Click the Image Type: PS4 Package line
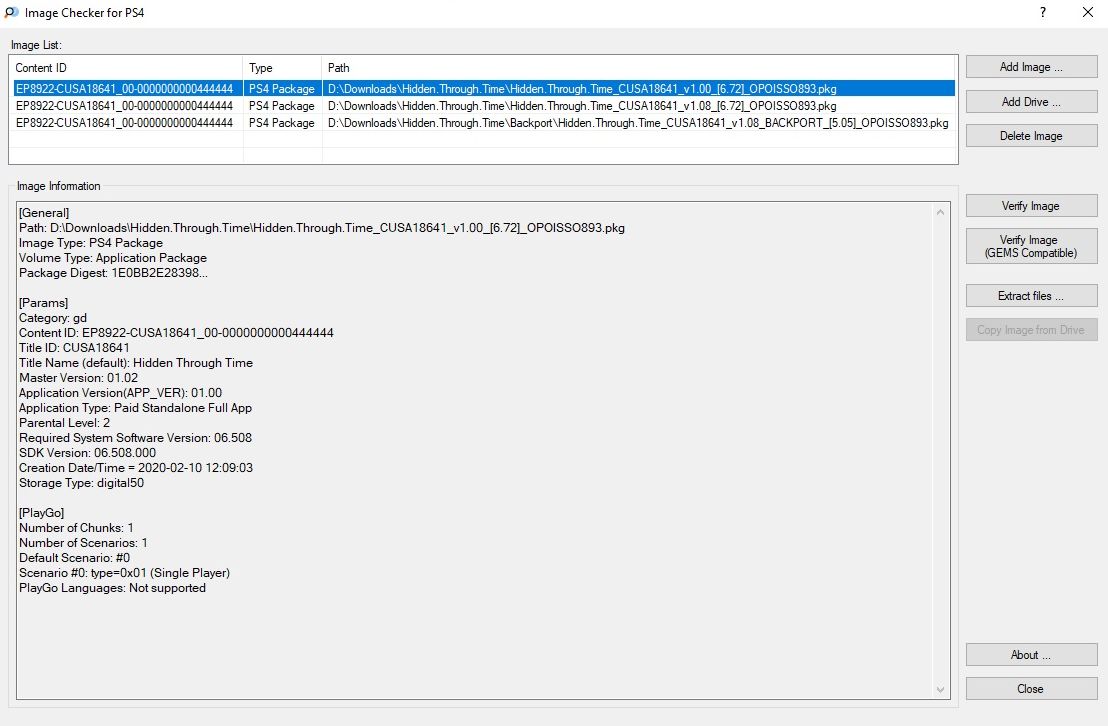The height and width of the screenshot is (726, 1108). 90,242
